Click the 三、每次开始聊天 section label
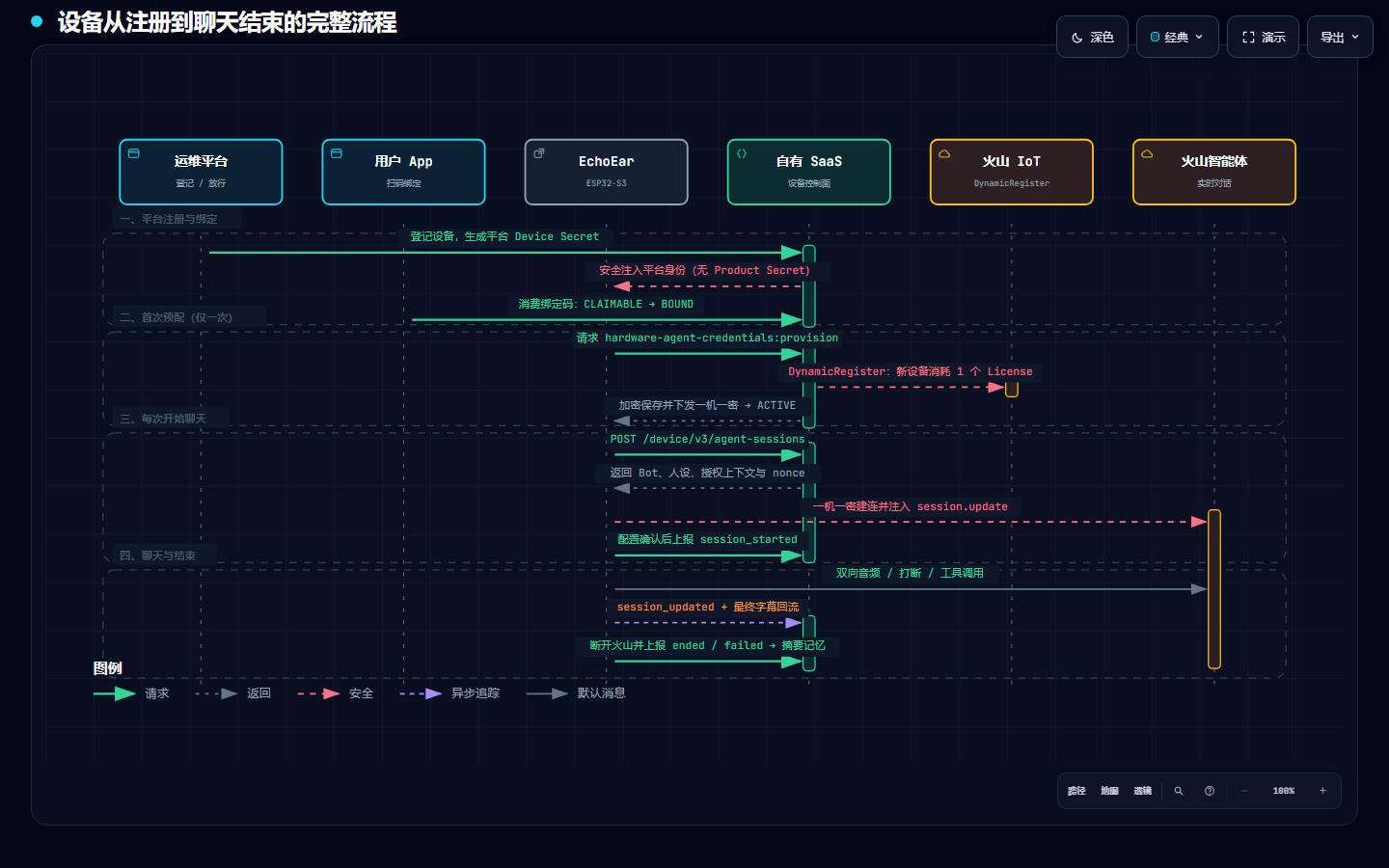1389x868 pixels. [163, 419]
